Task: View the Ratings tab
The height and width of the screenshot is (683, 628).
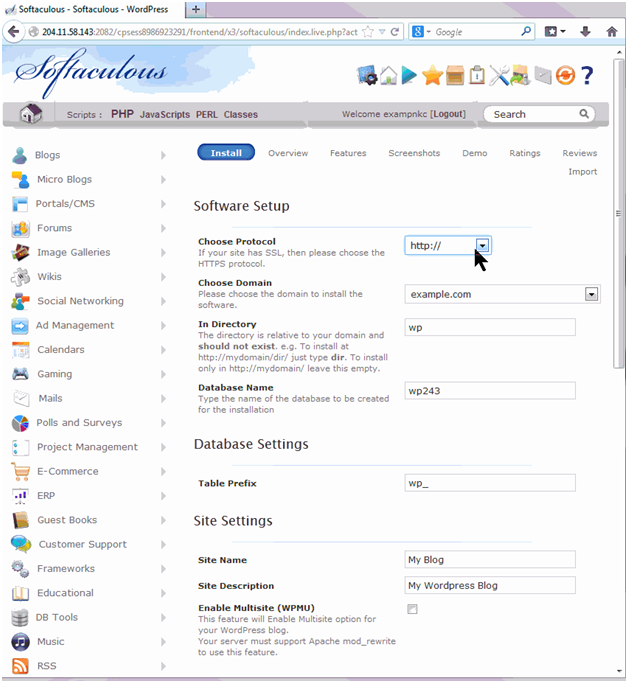Action: pyautogui.click(x=525, y=153)
